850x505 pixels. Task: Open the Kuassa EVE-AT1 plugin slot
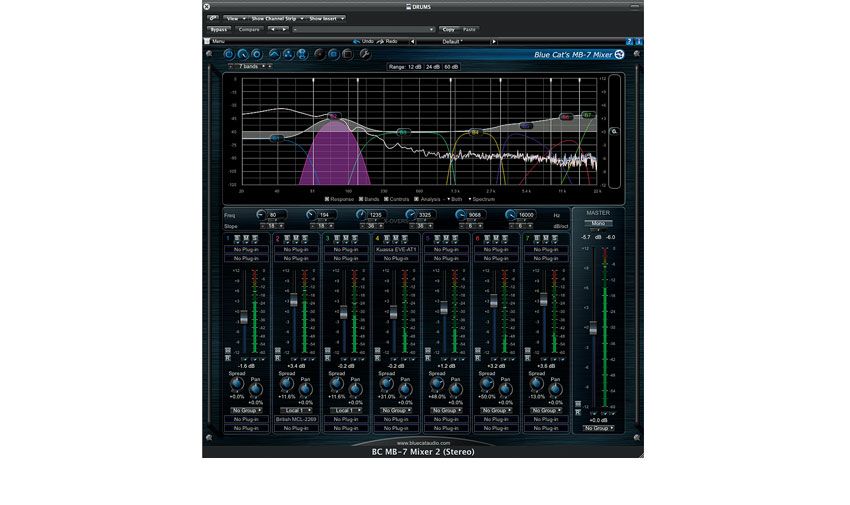[396, 249]
